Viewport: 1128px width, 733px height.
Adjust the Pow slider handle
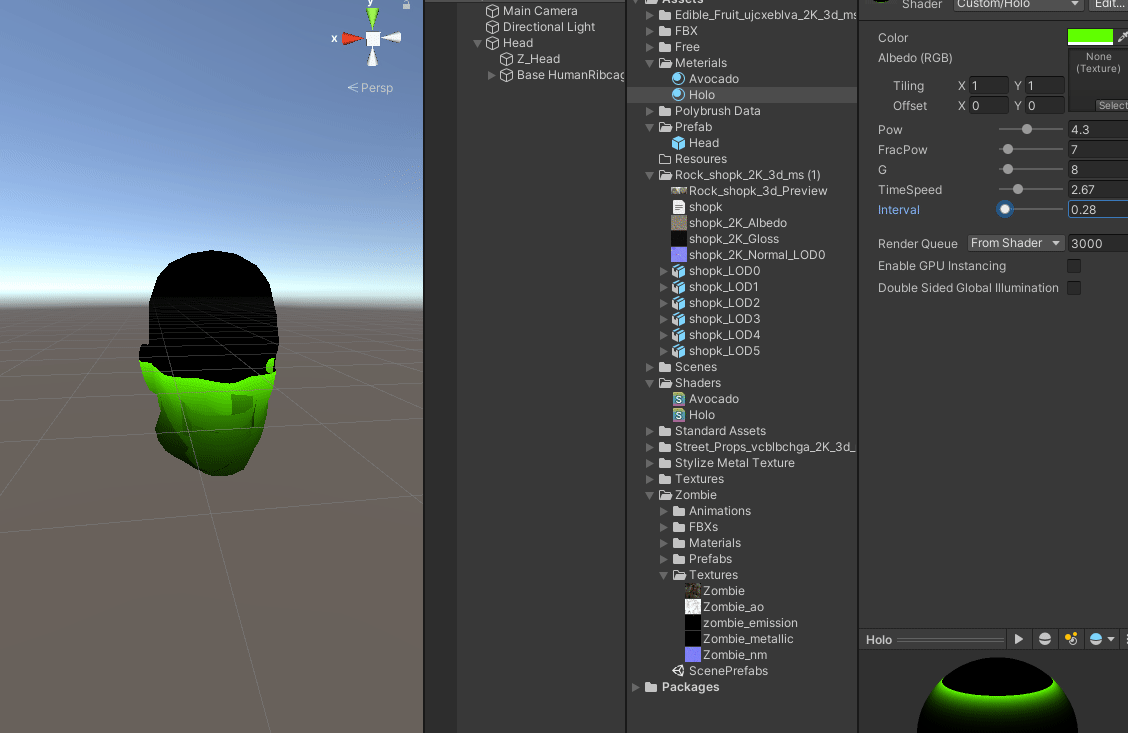[x=1027, y=129]
